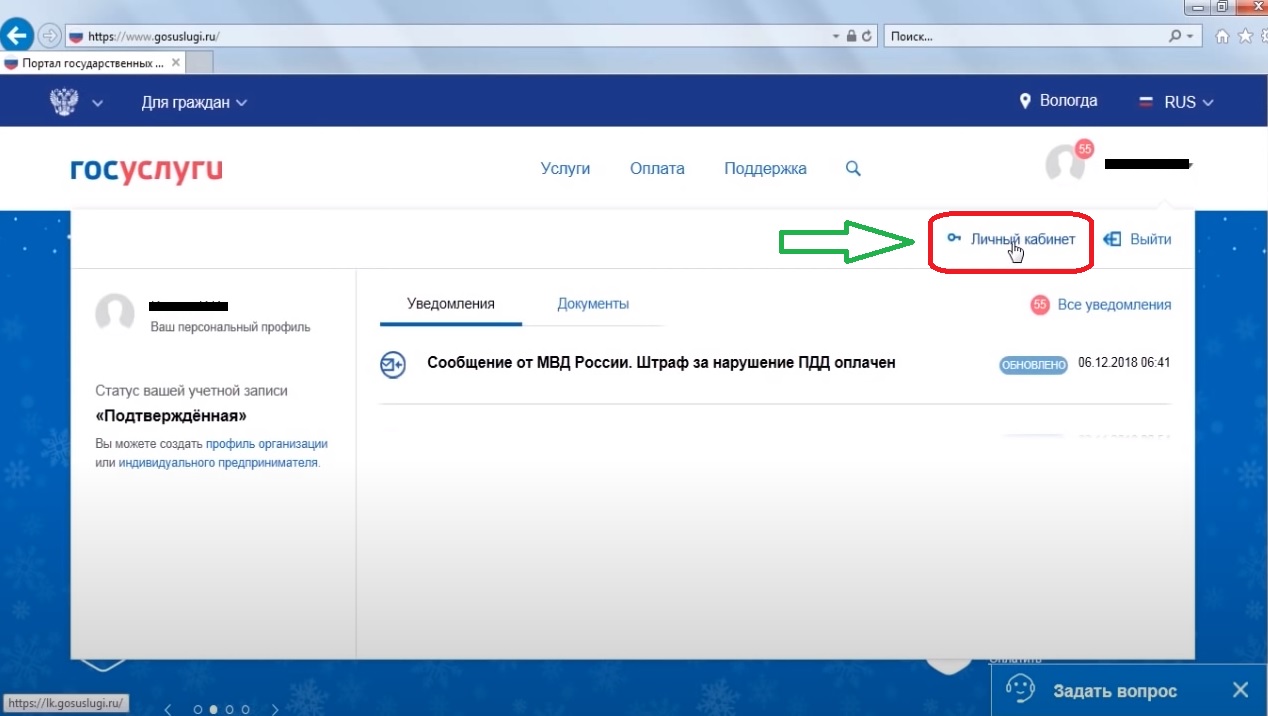The height and width of the screenshot is (716, 1268).
Task: Click the page refresh icon in address bar
Action: 867,36
